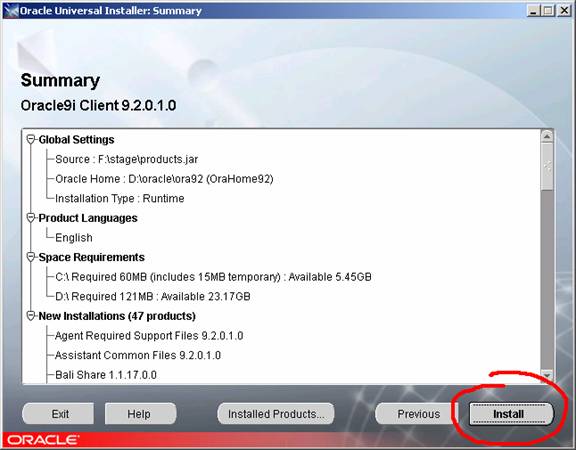Viewport: 576px width, 450px height.
Task: Select the Oracle Home entry
Action: pos(164,179)
